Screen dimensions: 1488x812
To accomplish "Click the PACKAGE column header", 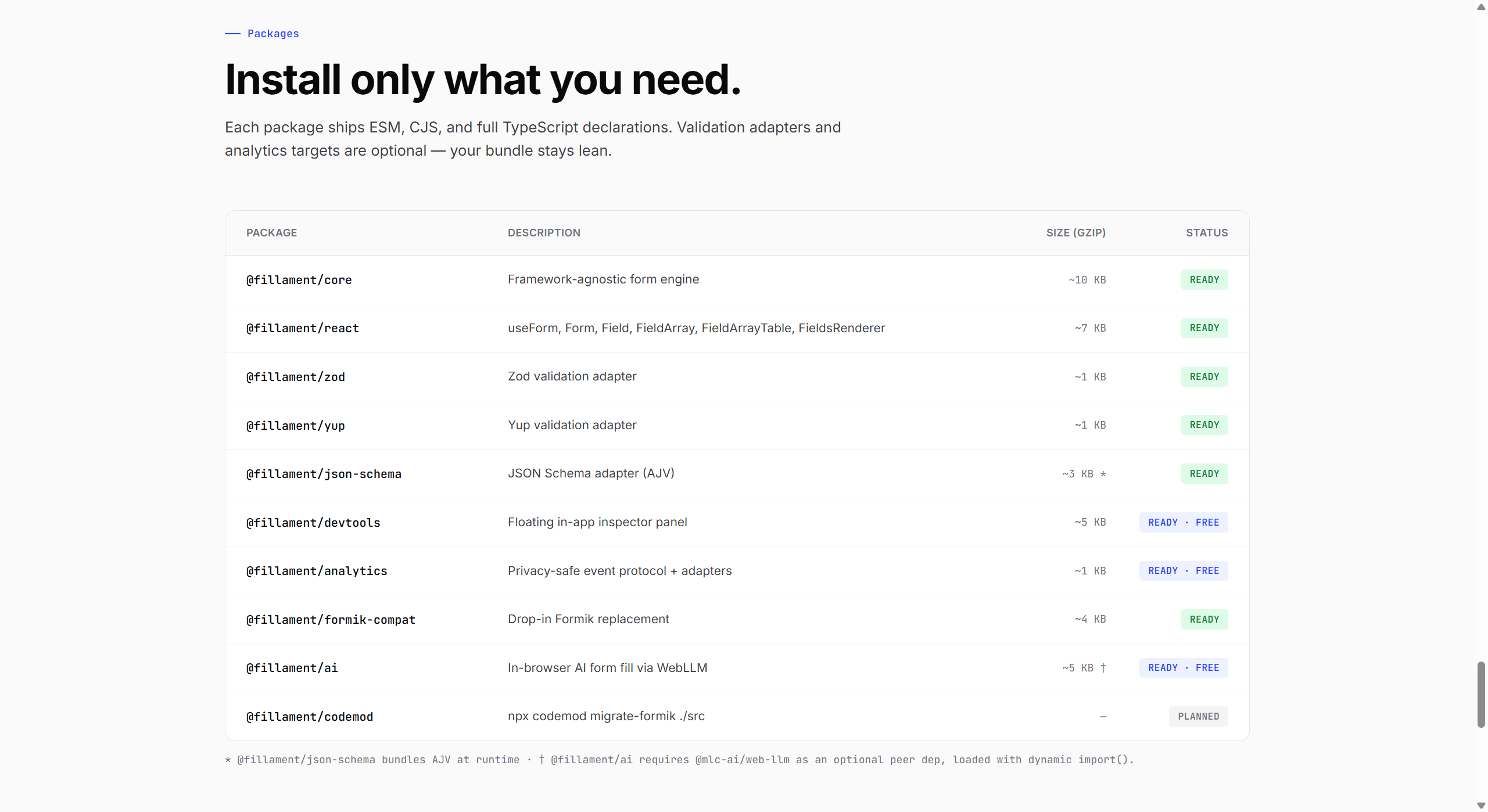I will [271, 233].
